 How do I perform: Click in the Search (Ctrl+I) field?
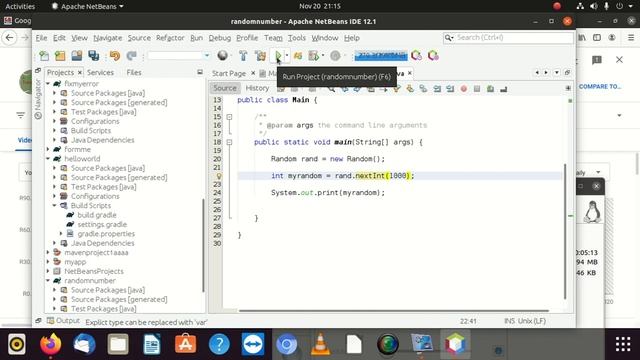coord(509,38)
